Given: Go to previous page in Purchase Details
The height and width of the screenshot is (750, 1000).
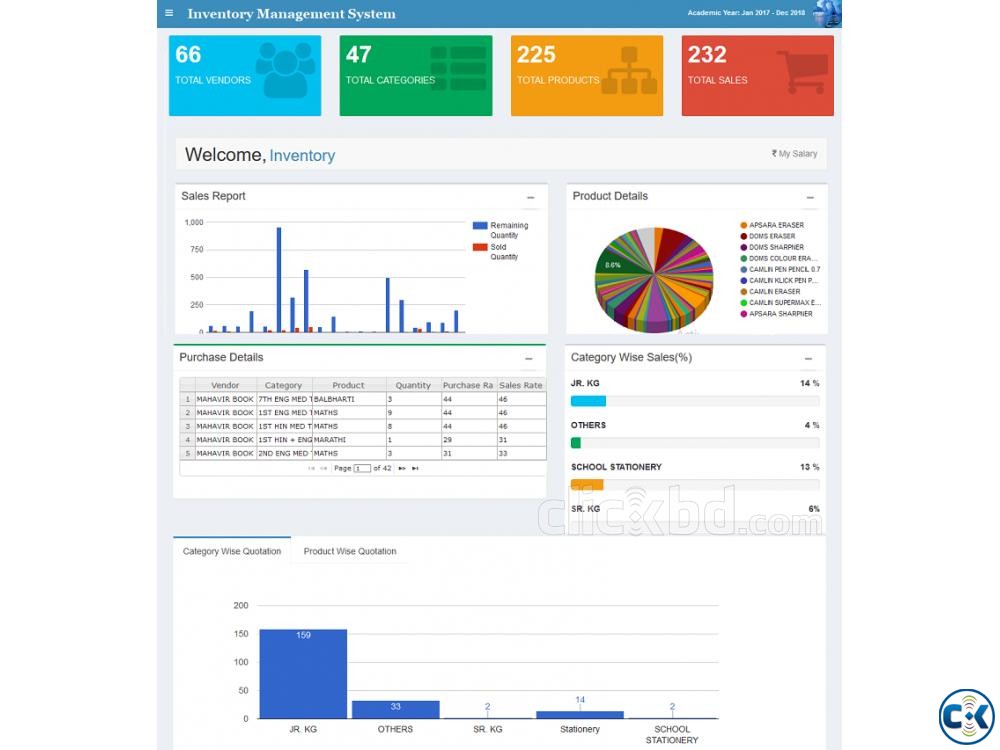Looking at the screenshot, I should coord(324,468).
